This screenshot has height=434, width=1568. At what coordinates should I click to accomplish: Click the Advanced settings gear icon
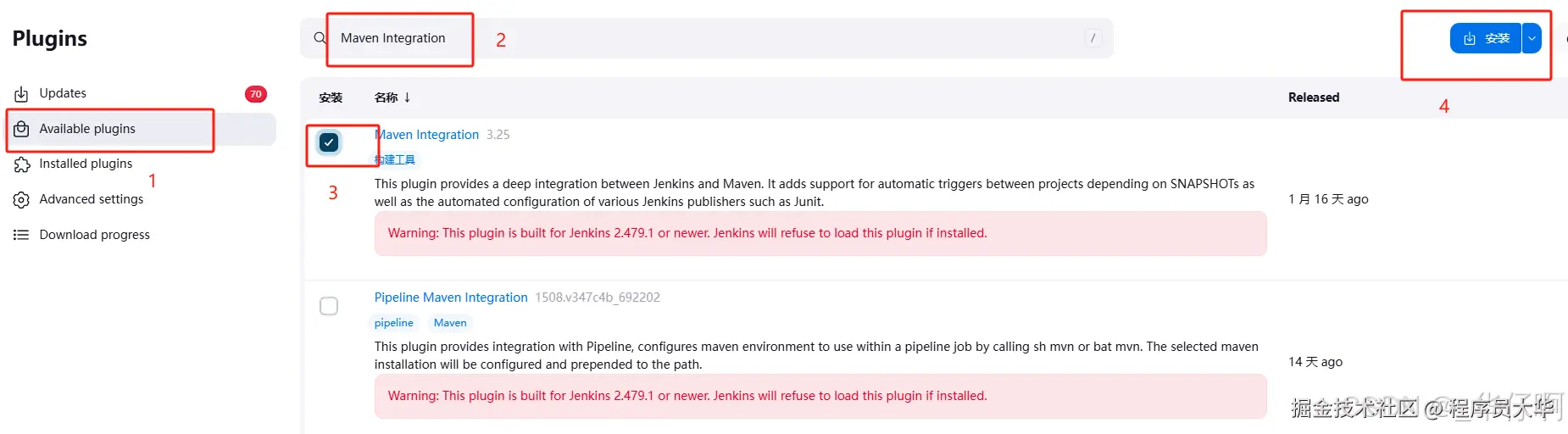21,200
